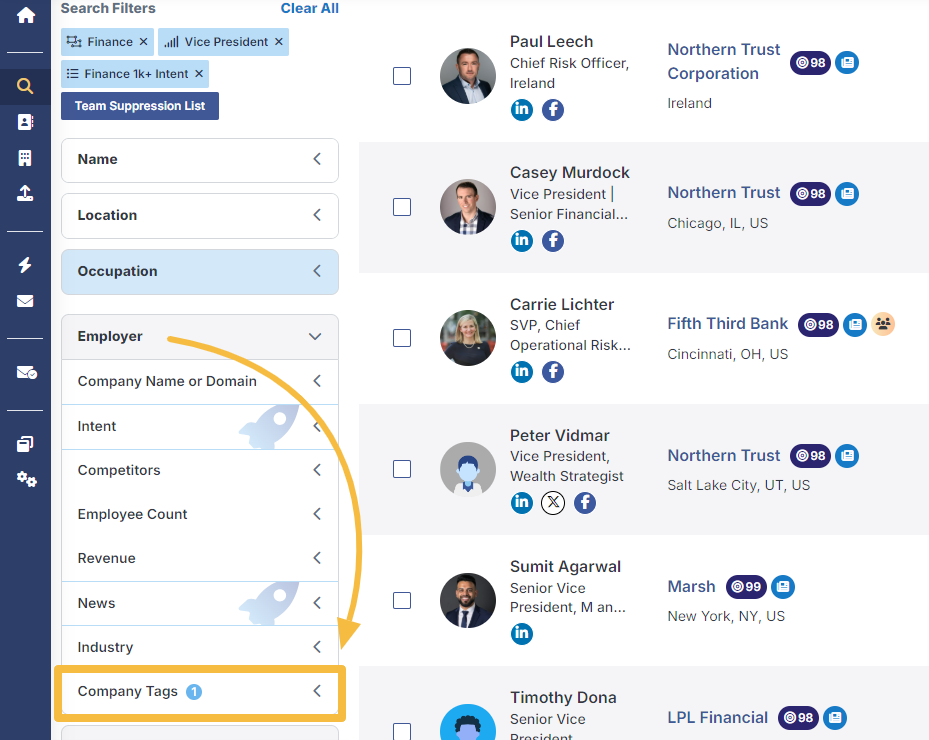Screen dimensions: 929x740
Task: Expand the Location filter section
Action: (200, 216)
